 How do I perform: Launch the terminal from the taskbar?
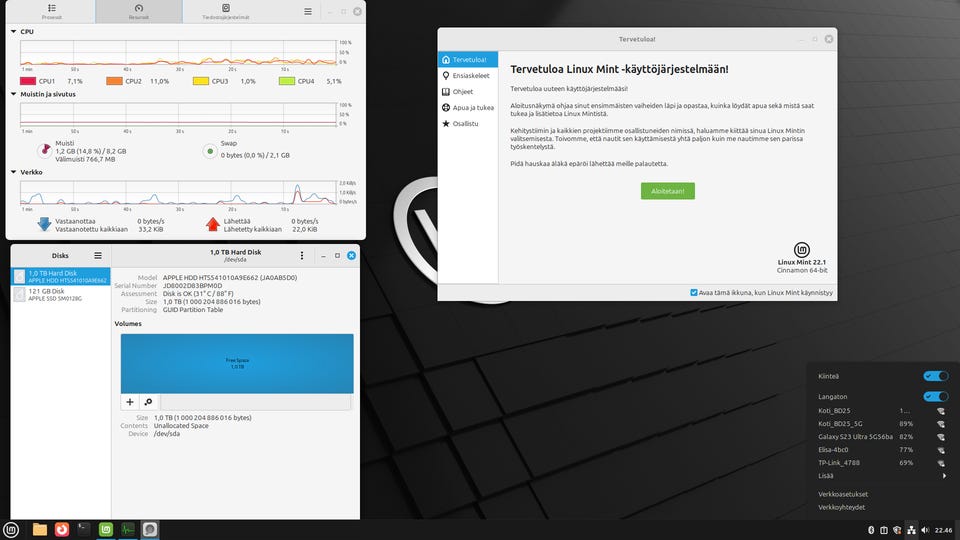[x=84, y=530]
